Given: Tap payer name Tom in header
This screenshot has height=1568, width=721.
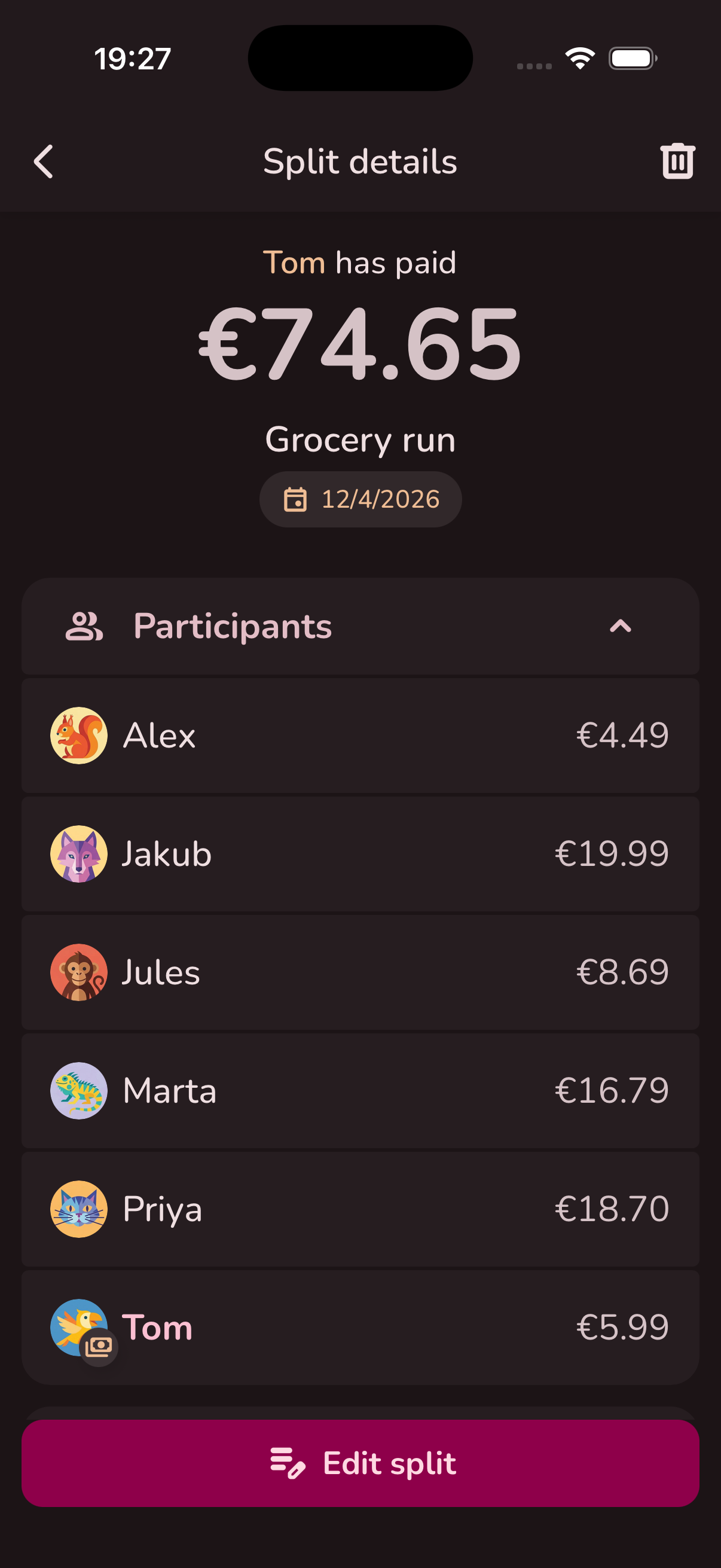Looking at the screenshot, I should 294,263.
